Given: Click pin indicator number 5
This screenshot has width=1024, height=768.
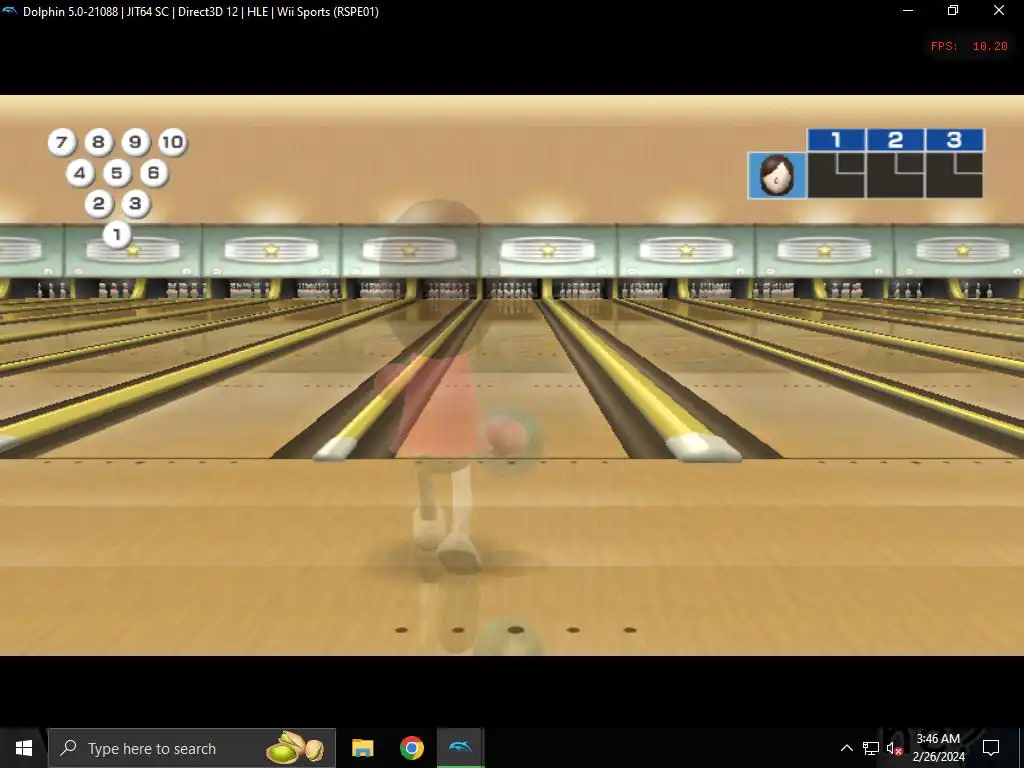Looking at the screenshot, I should pos(117,172).
